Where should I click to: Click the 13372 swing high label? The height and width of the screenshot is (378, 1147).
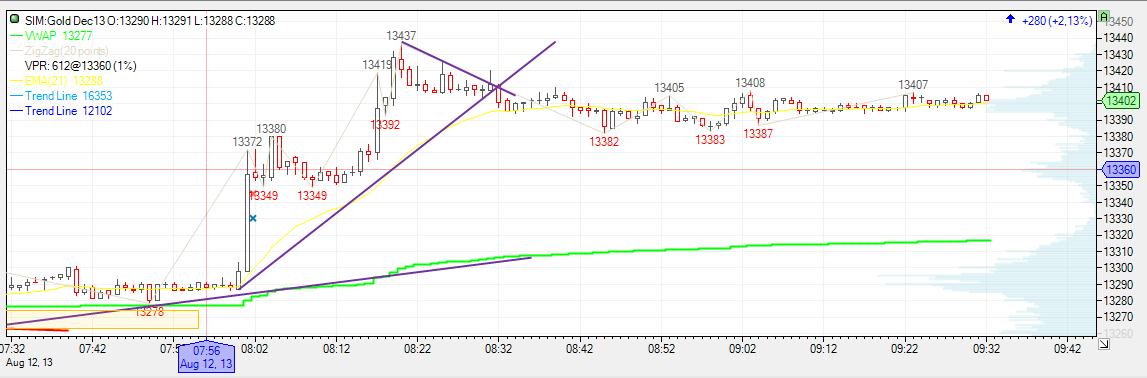click(247, 142)
